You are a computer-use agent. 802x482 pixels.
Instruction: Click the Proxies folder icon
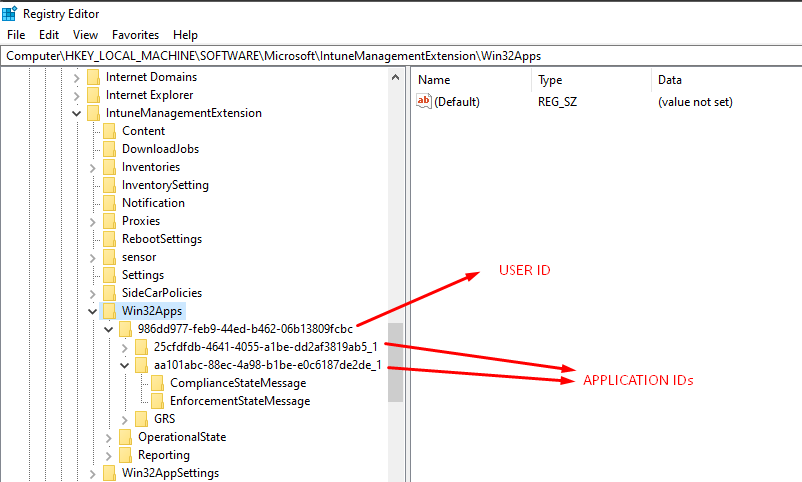[109, 221]
